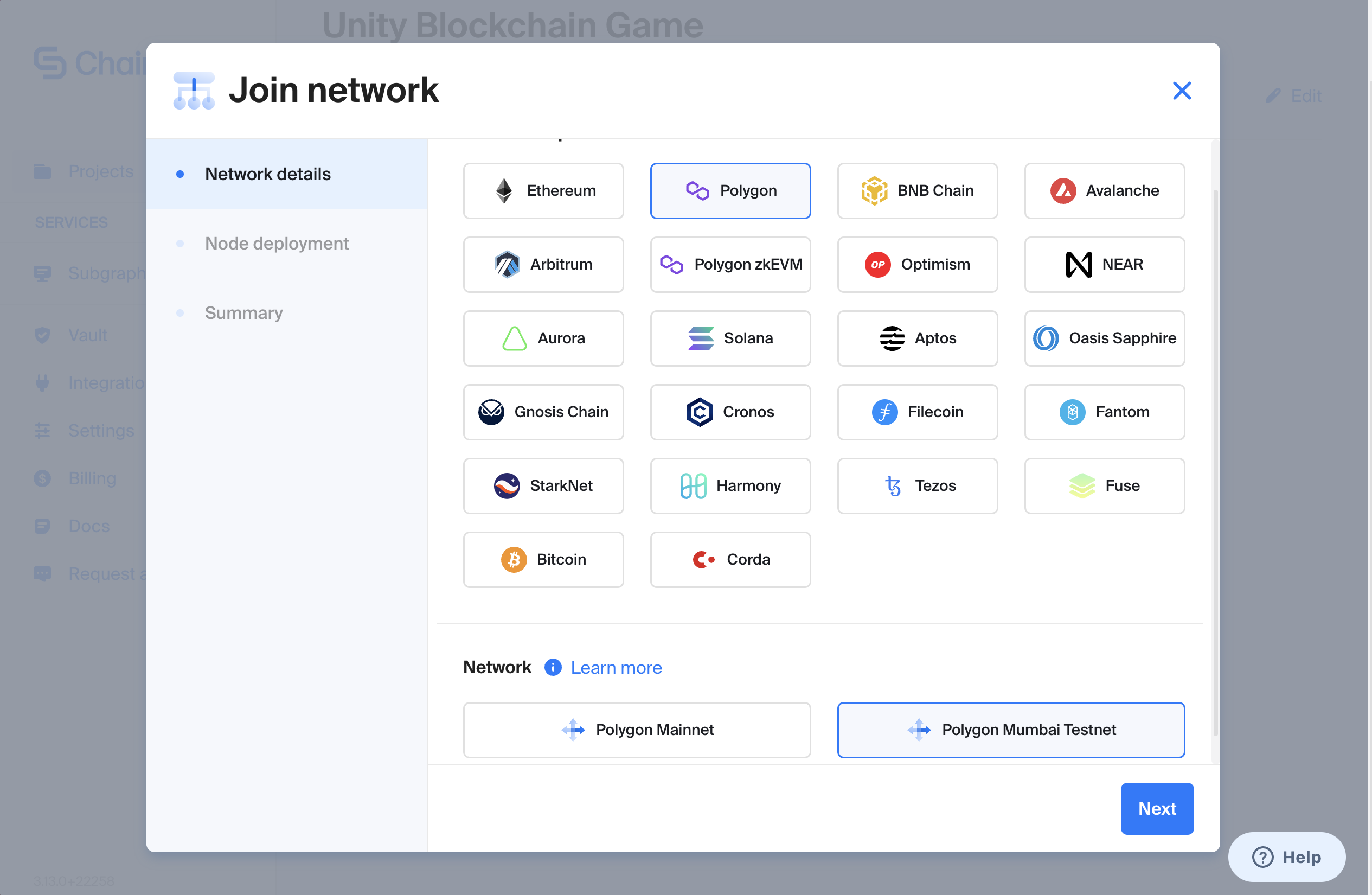
Task: Click the Arbitrum shield icon
Action: [x=507, y=265]
